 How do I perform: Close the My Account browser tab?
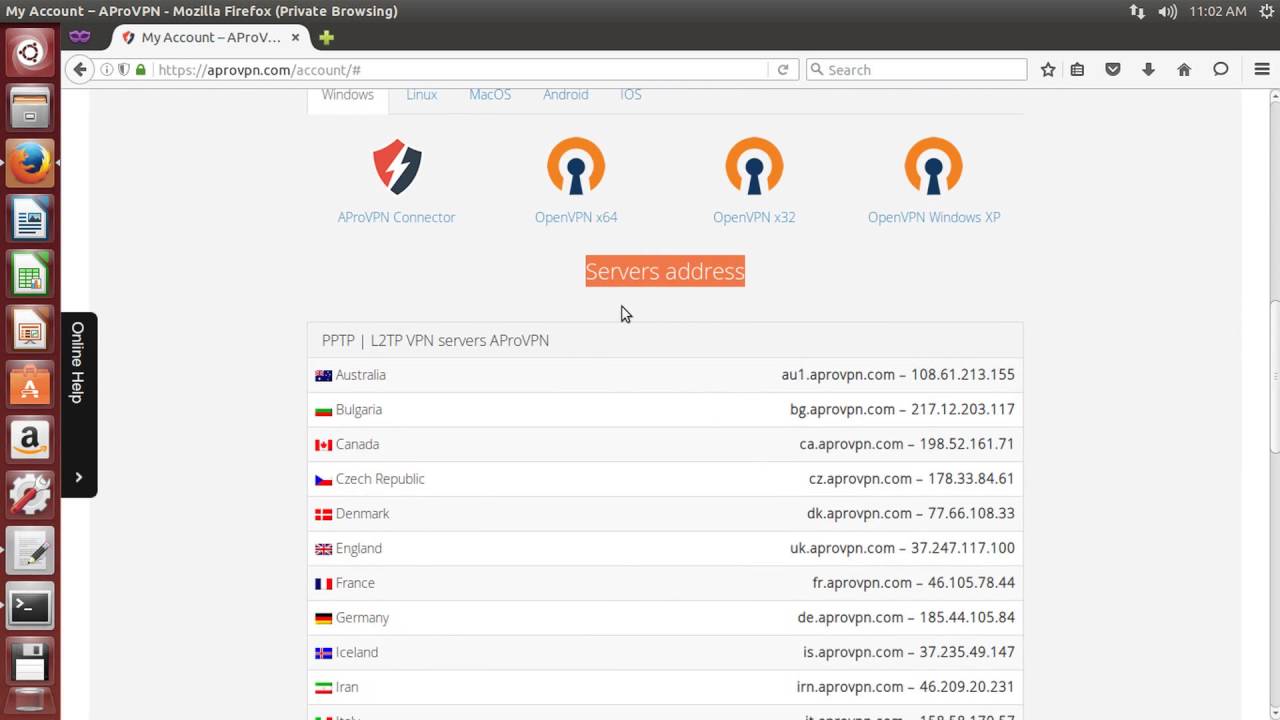(x=296, y=37)
